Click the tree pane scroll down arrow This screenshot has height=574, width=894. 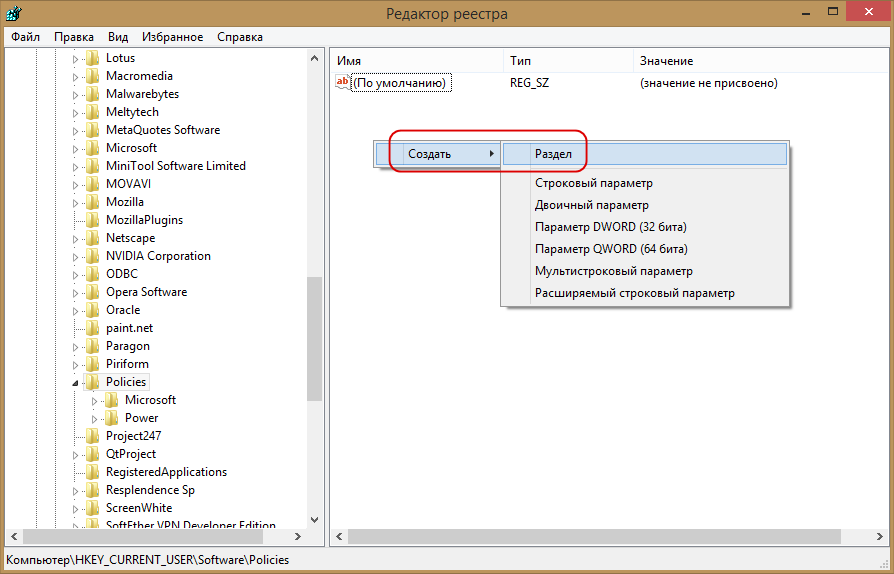(x=314, y=520)
